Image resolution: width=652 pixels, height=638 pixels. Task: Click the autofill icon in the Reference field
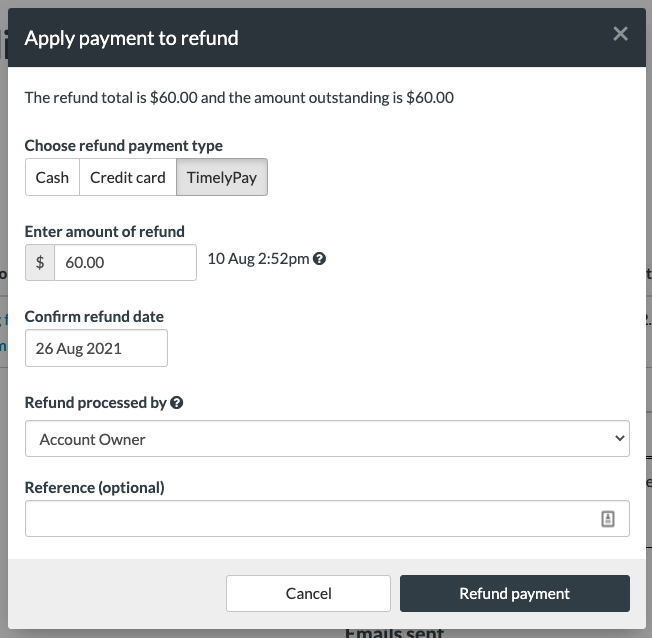608,519
